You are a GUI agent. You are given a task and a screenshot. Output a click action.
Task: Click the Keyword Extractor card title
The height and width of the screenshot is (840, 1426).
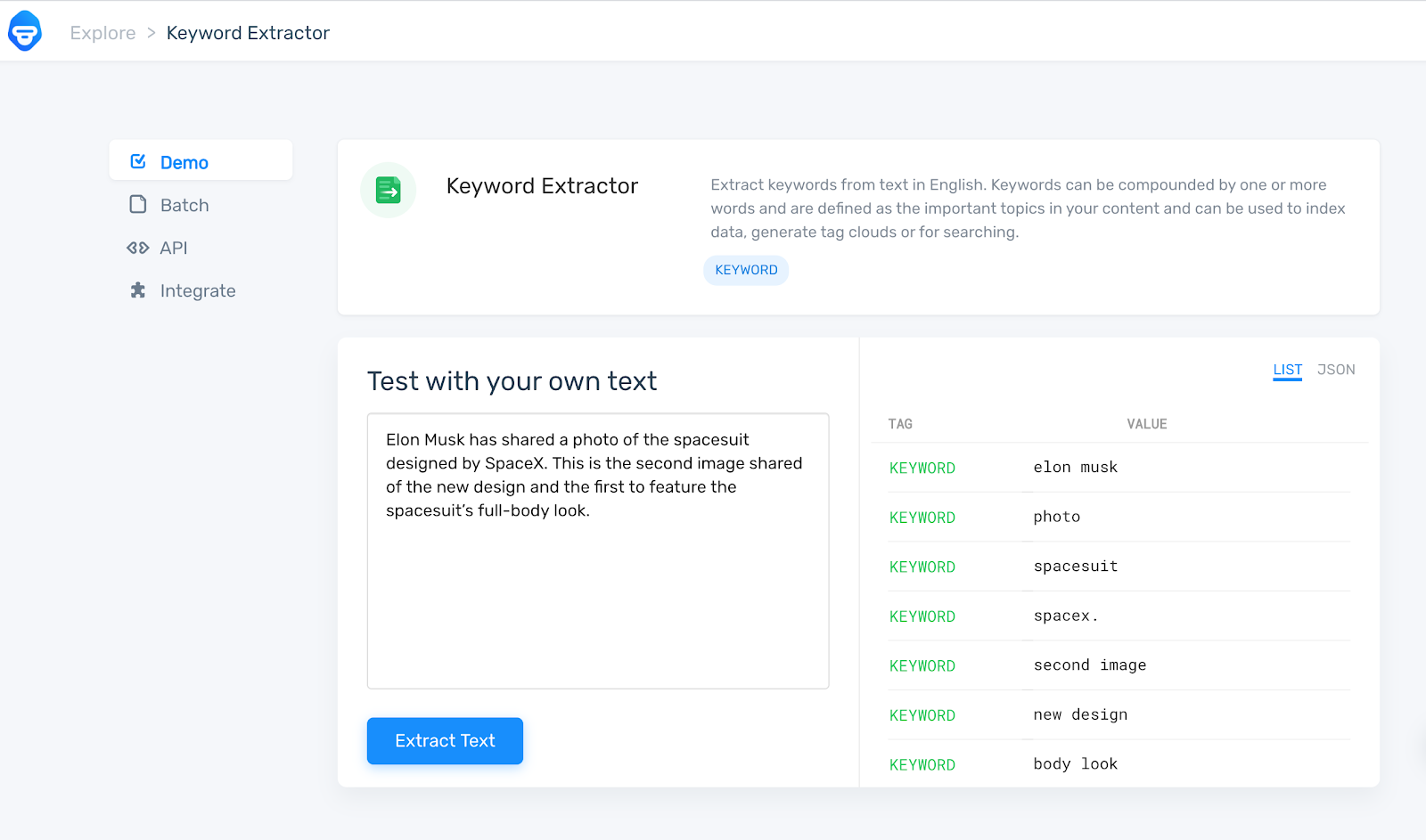(x=542, y=186)
